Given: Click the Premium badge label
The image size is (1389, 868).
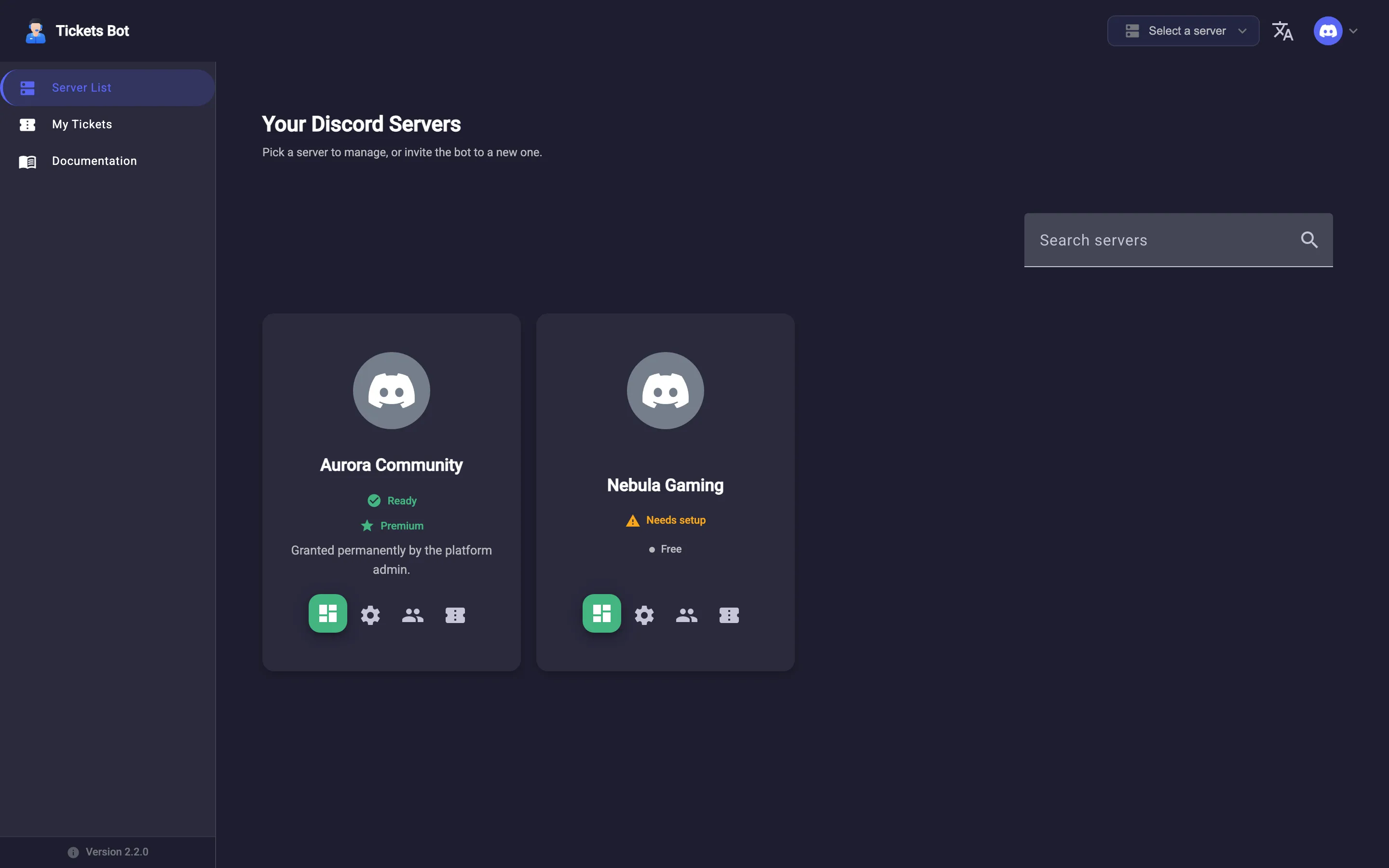Looking at the screenshot, I should (x=402, y=526).
